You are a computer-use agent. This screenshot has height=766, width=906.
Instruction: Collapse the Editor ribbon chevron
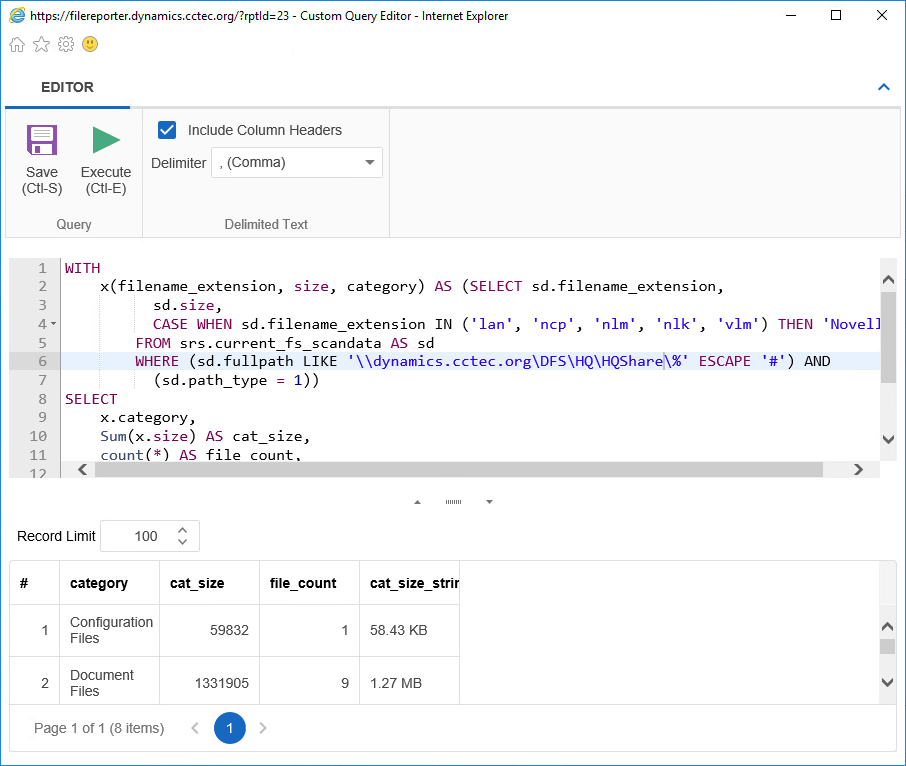pyautogui.click(x=883, y=87)
